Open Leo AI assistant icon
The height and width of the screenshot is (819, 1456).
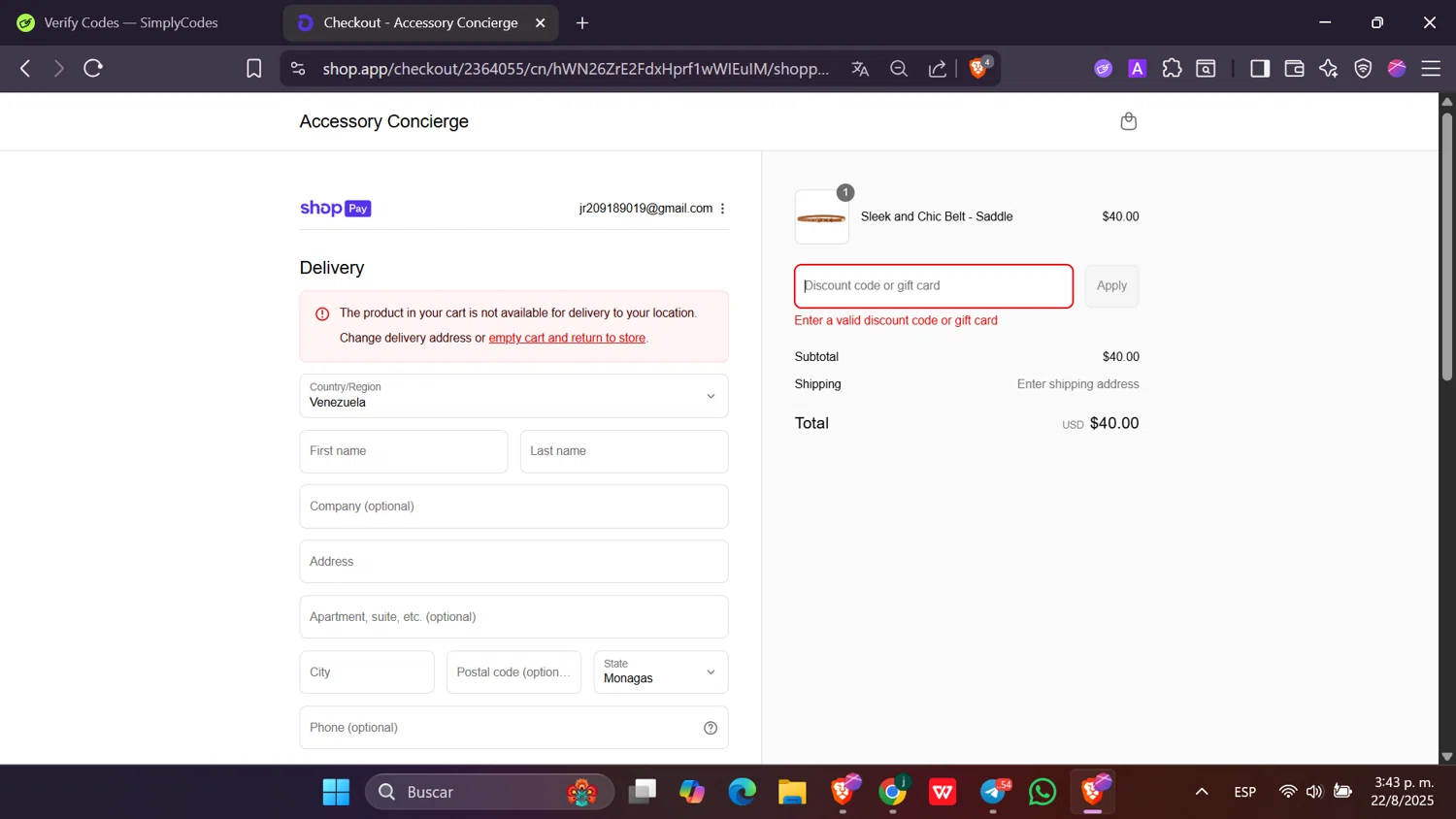[x=1329, y=68]
